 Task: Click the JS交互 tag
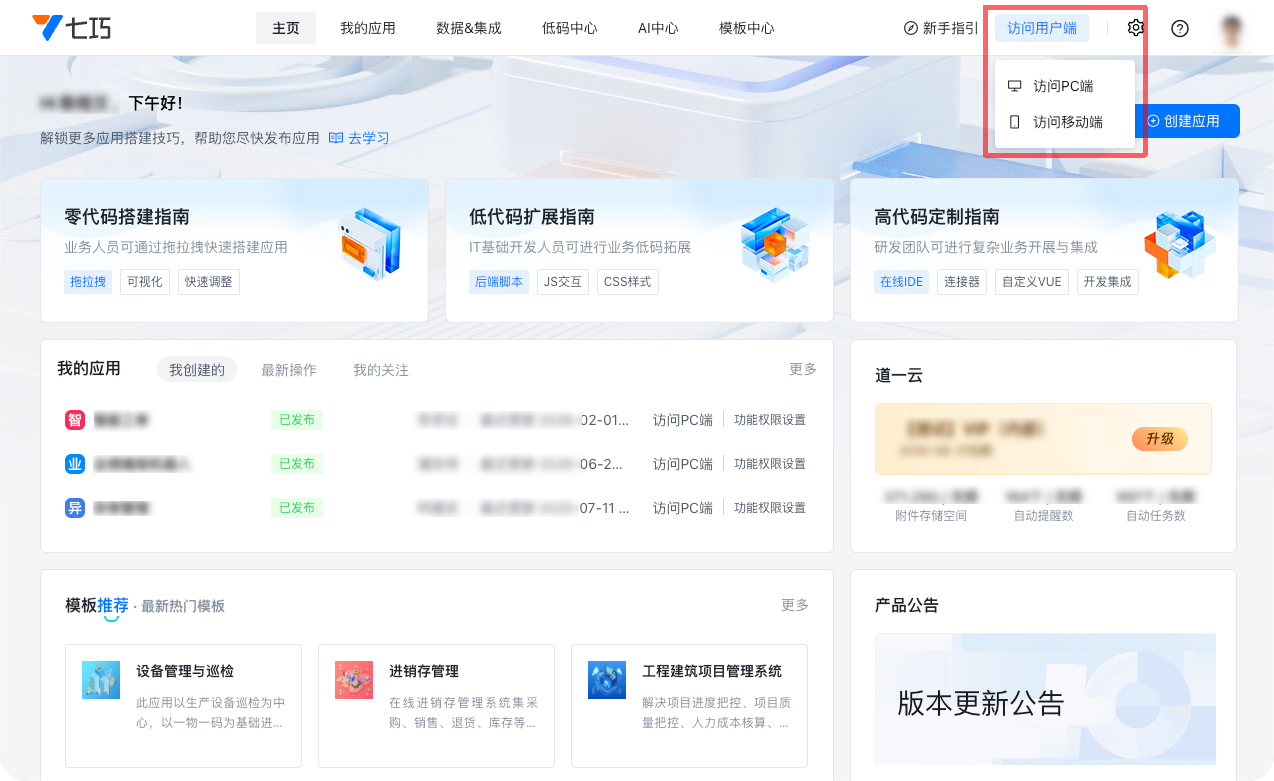coord(563,282)
